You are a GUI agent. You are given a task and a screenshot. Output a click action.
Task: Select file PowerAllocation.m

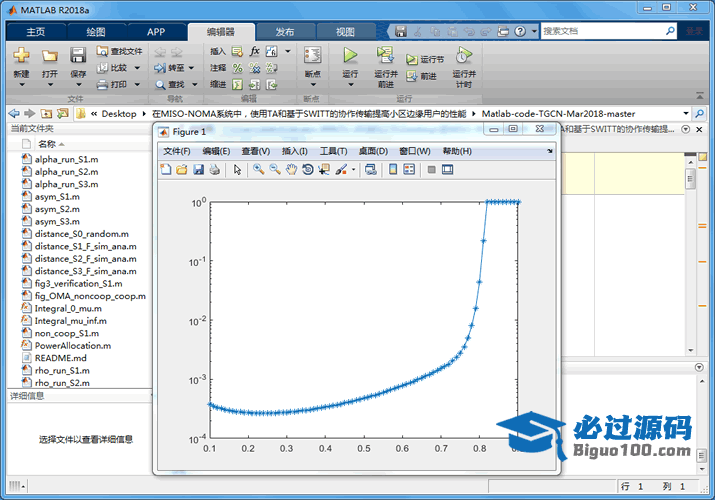tap(73, 345)
